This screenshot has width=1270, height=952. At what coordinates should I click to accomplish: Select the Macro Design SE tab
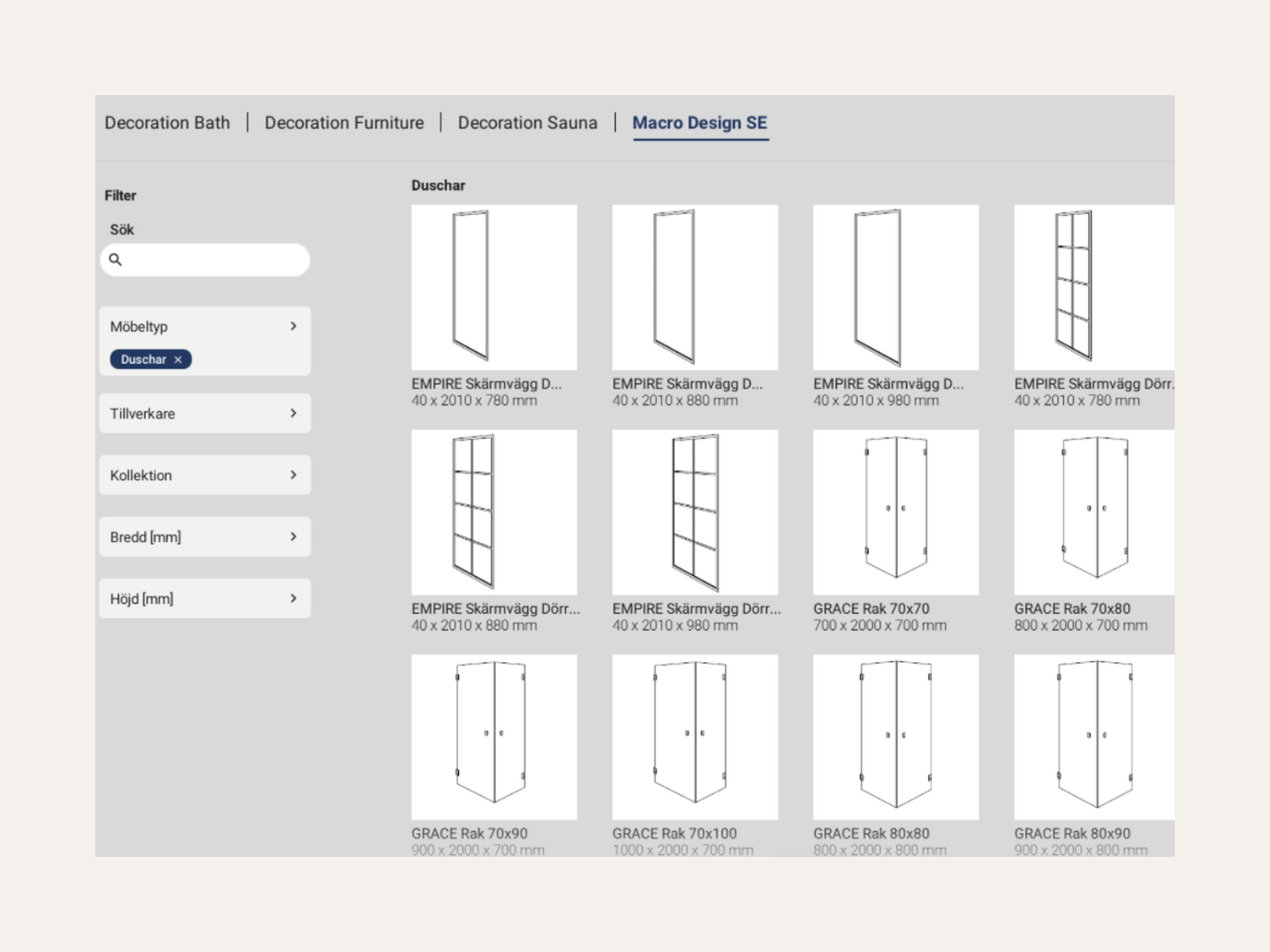pyautogui.click(x=700, y=123)
